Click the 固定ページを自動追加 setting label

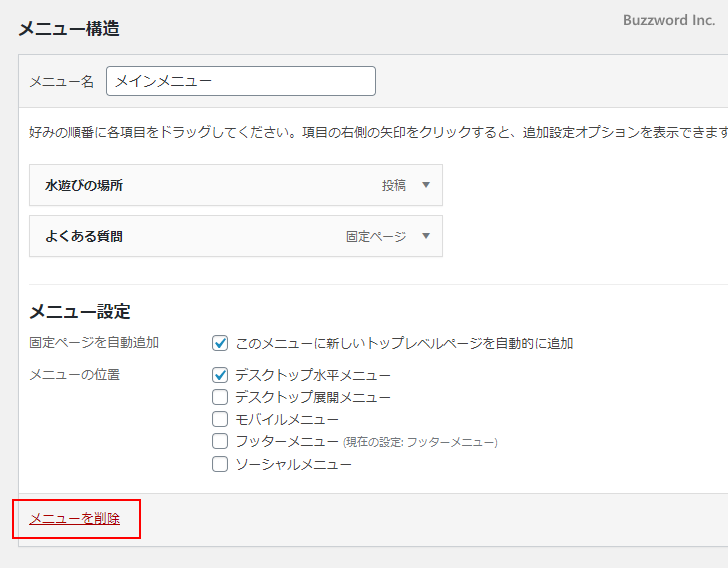point(94,343)
